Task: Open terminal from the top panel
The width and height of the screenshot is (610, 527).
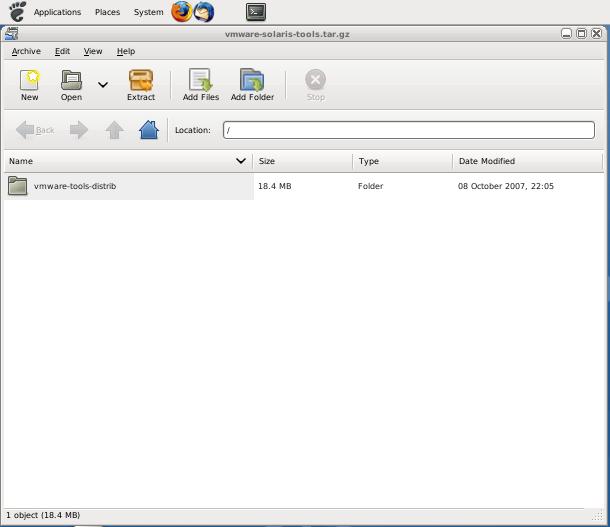Action: [256, 12]
